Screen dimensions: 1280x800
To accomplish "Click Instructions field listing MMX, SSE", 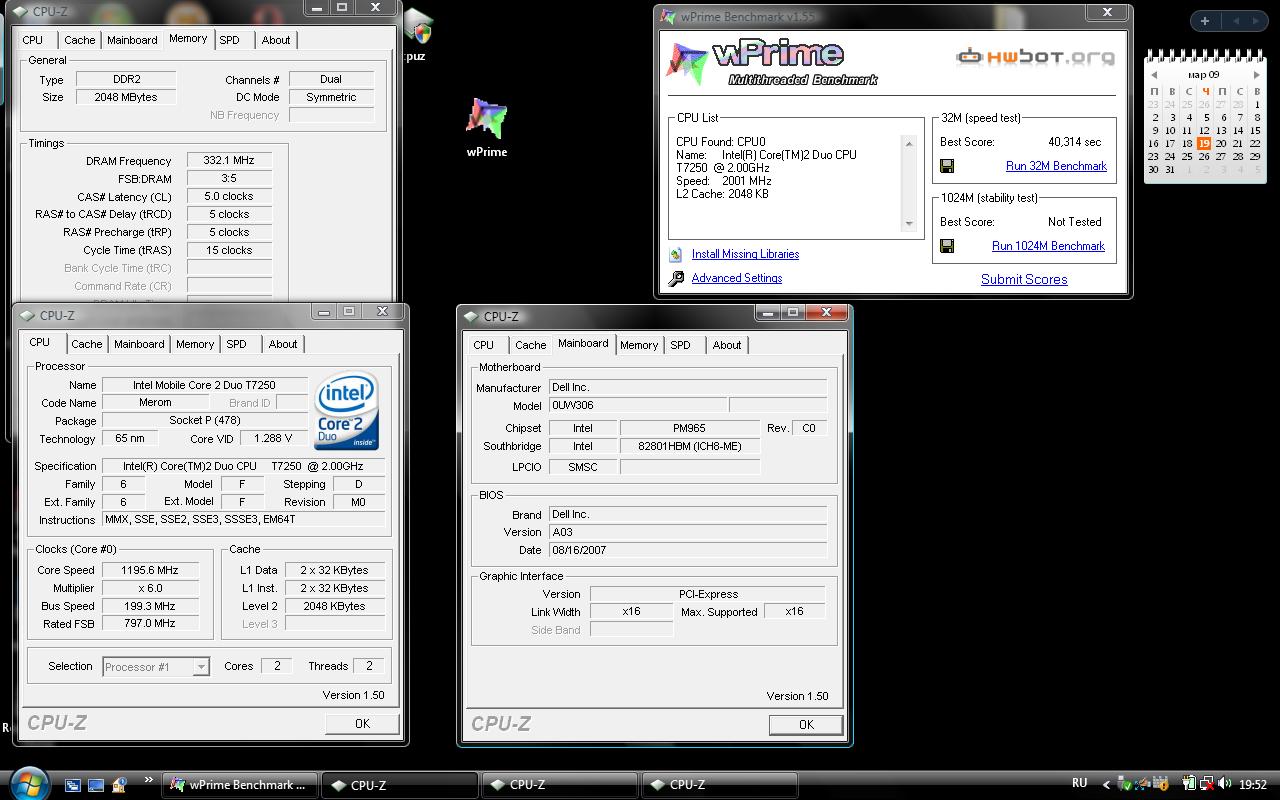I will click(243, 519).
